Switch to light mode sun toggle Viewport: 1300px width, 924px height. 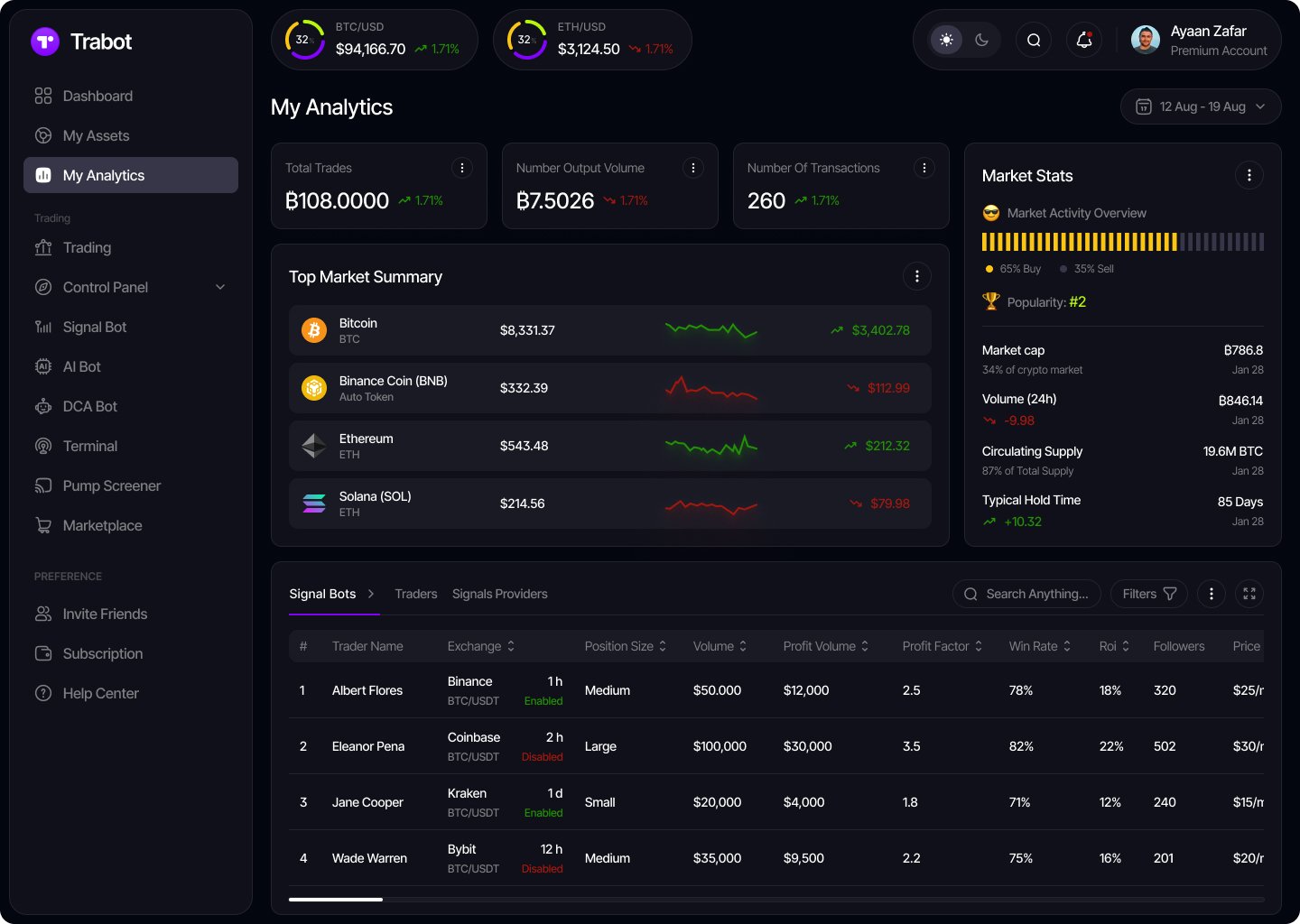click(x=946, y=40)
